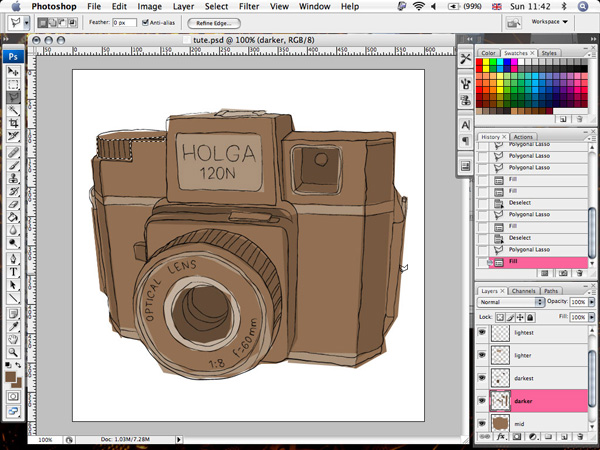Select the History Brush tool
This screenshot has width=600, height=450.
tap(13, 191)
